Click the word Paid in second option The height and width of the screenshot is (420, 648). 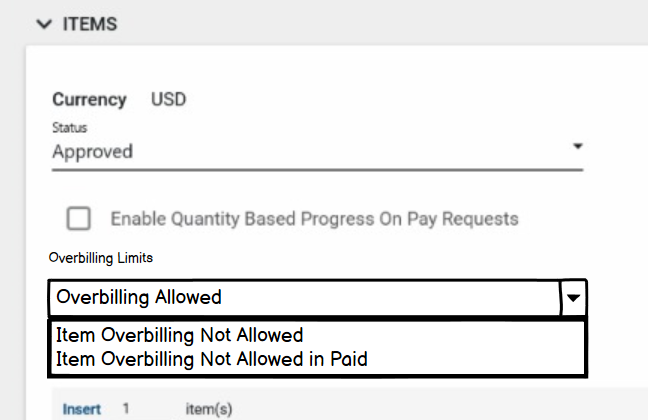pyautogui.click(x=348, y=358)
